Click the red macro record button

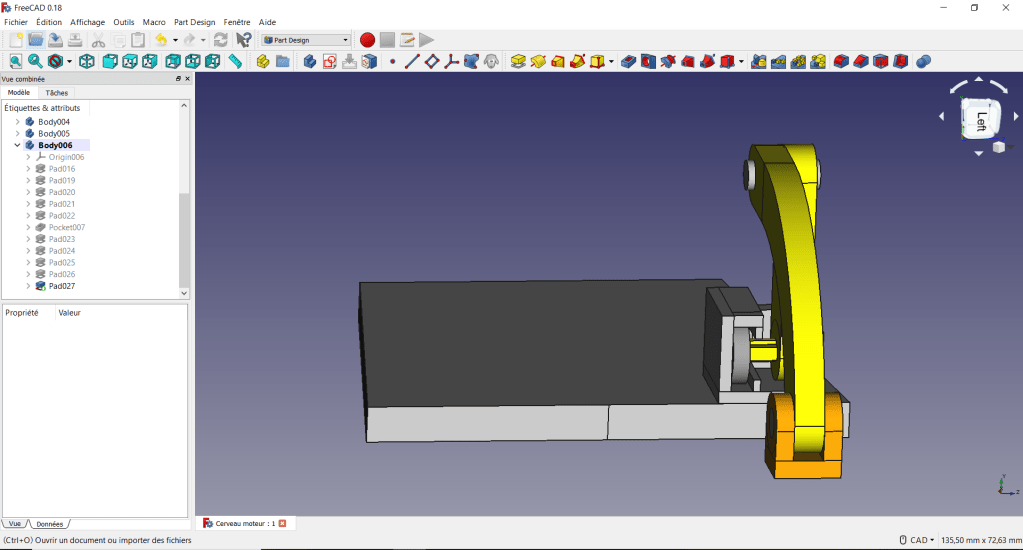[x=367, y=40]
